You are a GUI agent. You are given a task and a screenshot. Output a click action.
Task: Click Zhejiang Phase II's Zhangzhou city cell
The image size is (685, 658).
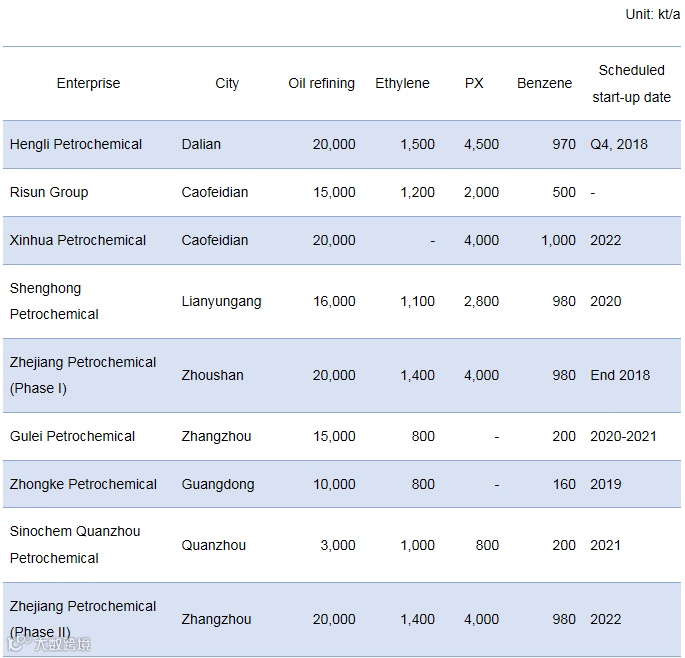tap(216, 619)
